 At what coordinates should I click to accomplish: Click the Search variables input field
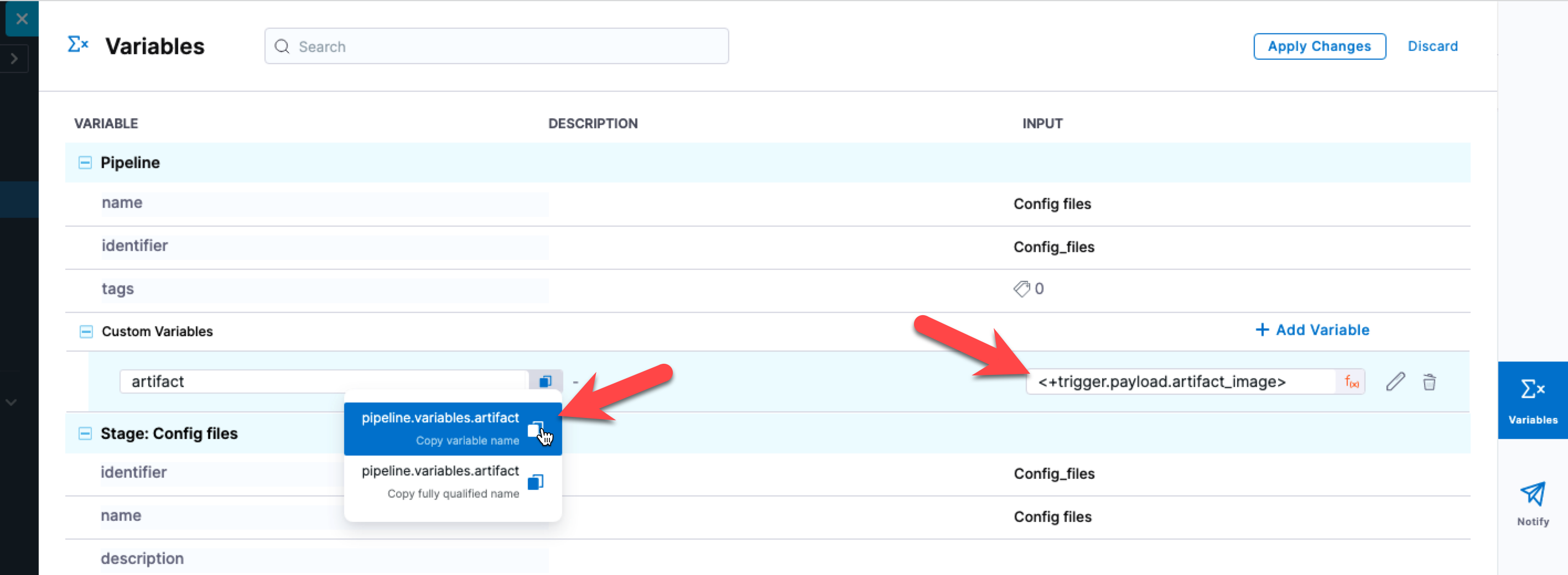(496, 46)
